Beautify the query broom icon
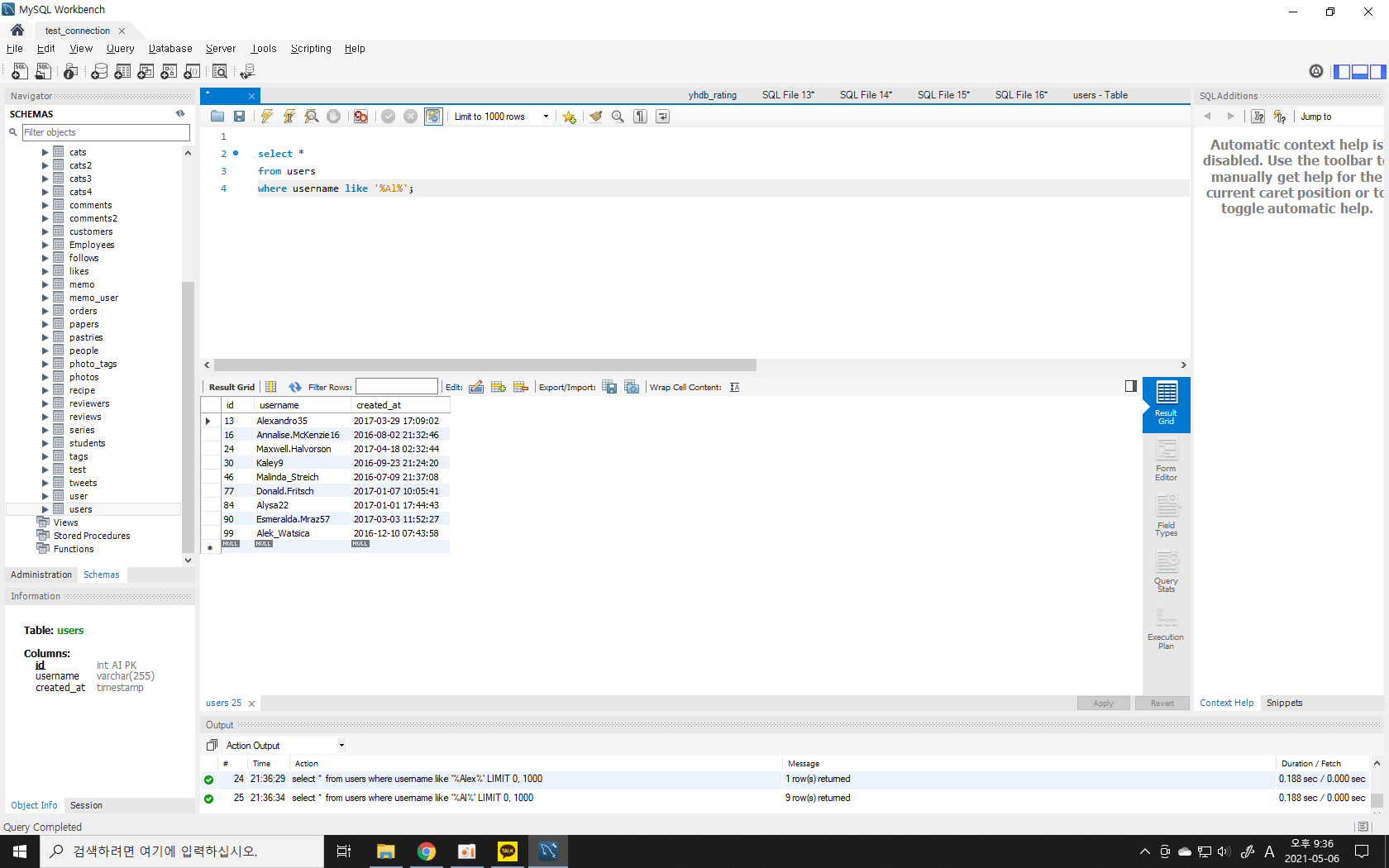This screenshot has width=1389, height=868. (595, 117)
